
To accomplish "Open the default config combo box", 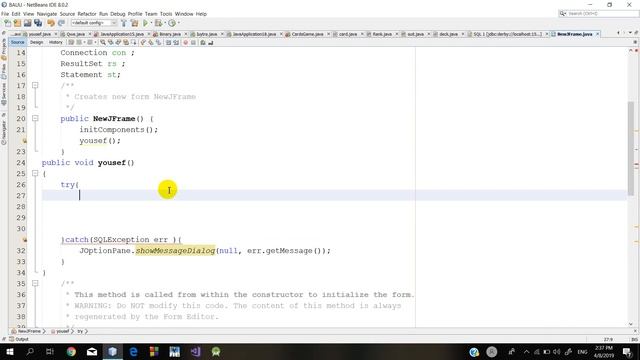I will [94, 23].
